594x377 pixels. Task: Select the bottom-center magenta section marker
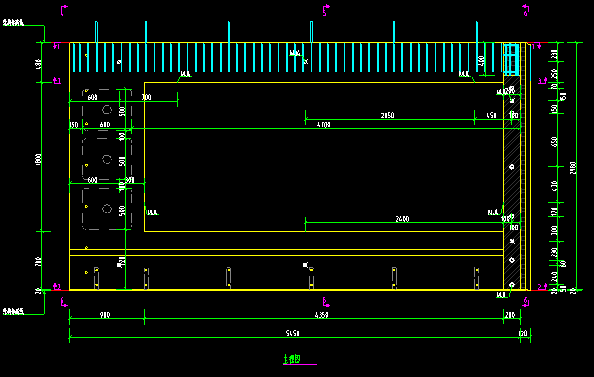(326, 302)
